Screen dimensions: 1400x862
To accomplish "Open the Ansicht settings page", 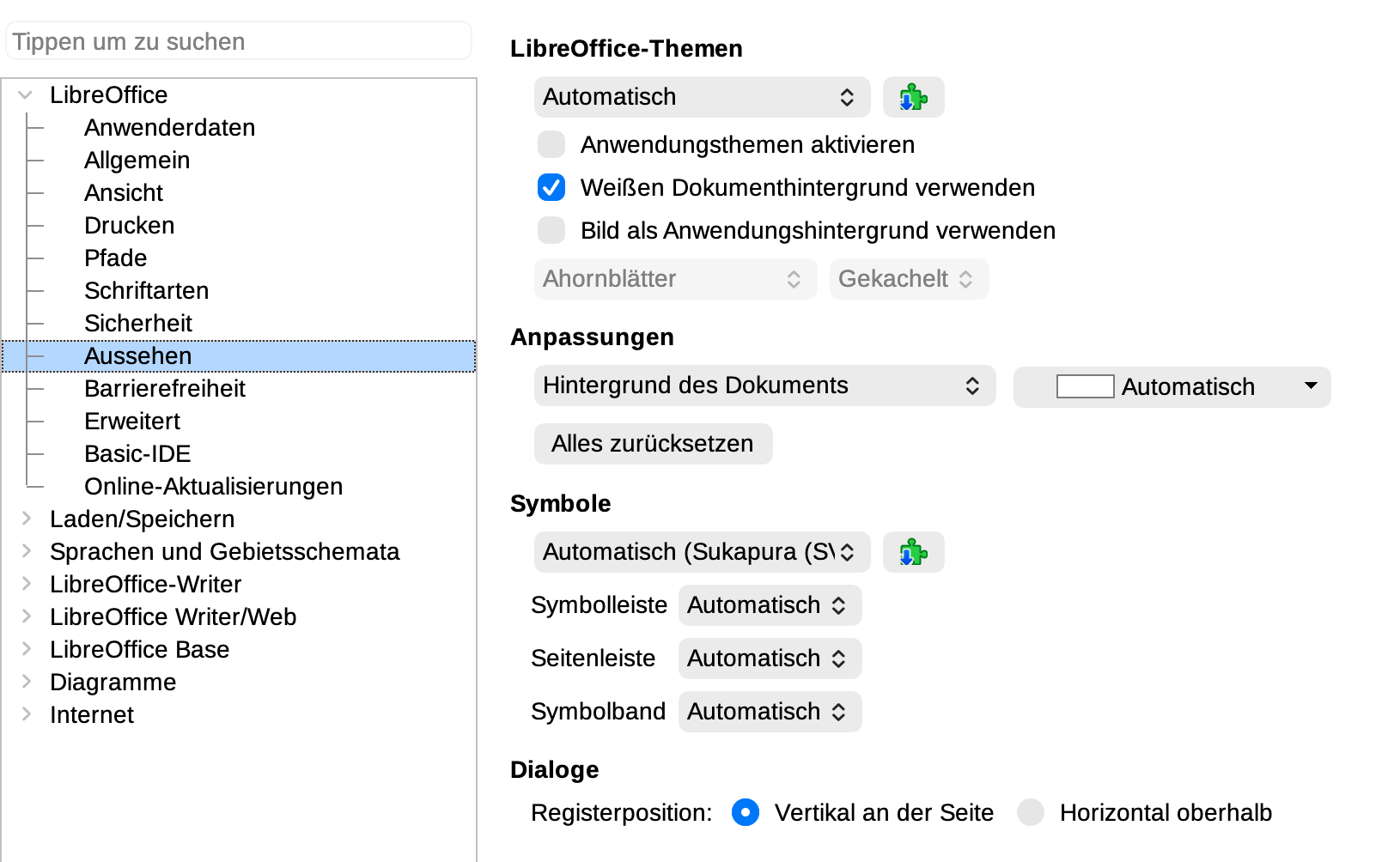I will [x=124, y=192].
